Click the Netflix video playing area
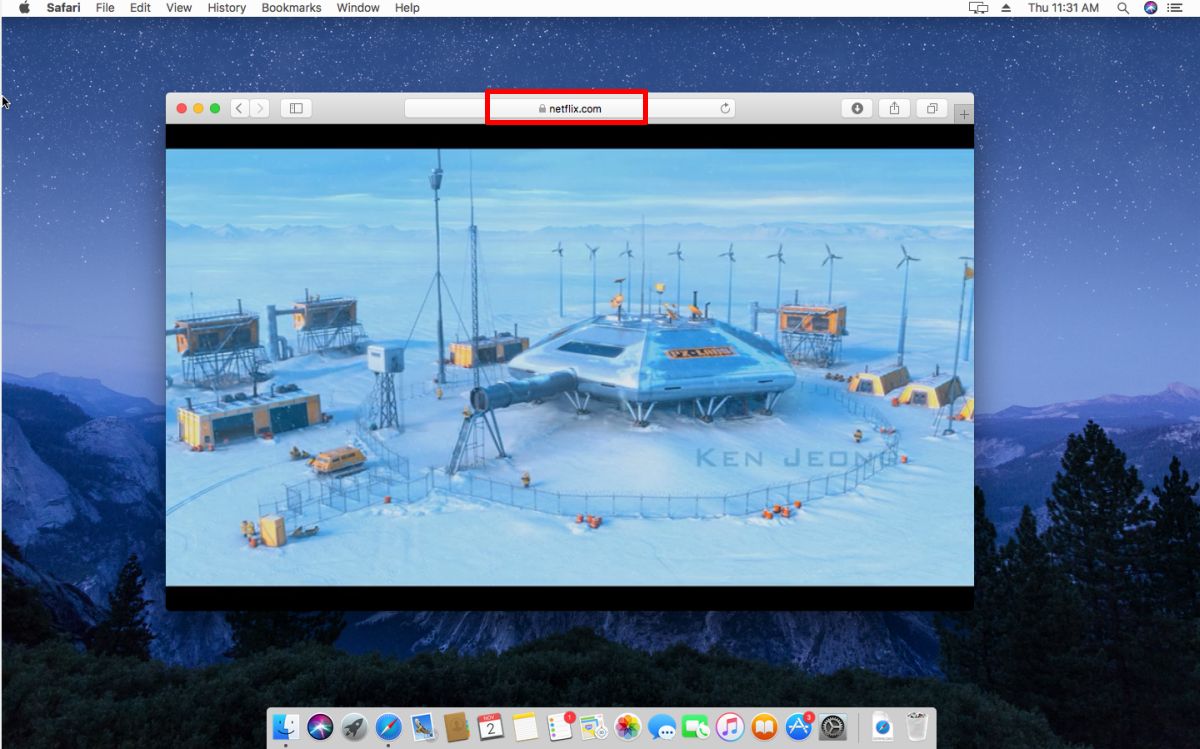Screen dimensions: 1200x749 point(569,367)
